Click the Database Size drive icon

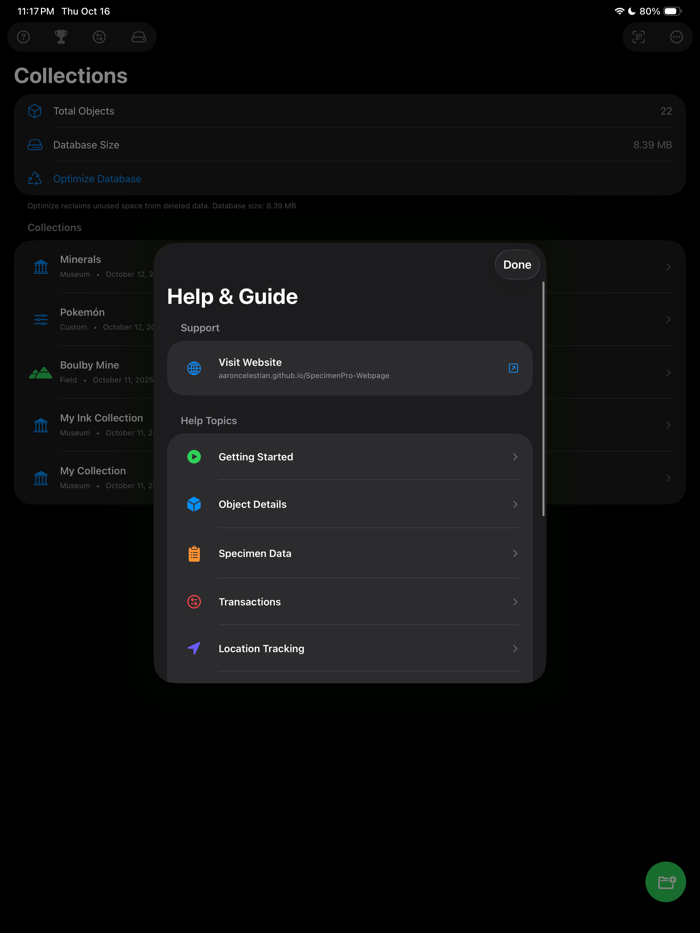coord(35,145)
